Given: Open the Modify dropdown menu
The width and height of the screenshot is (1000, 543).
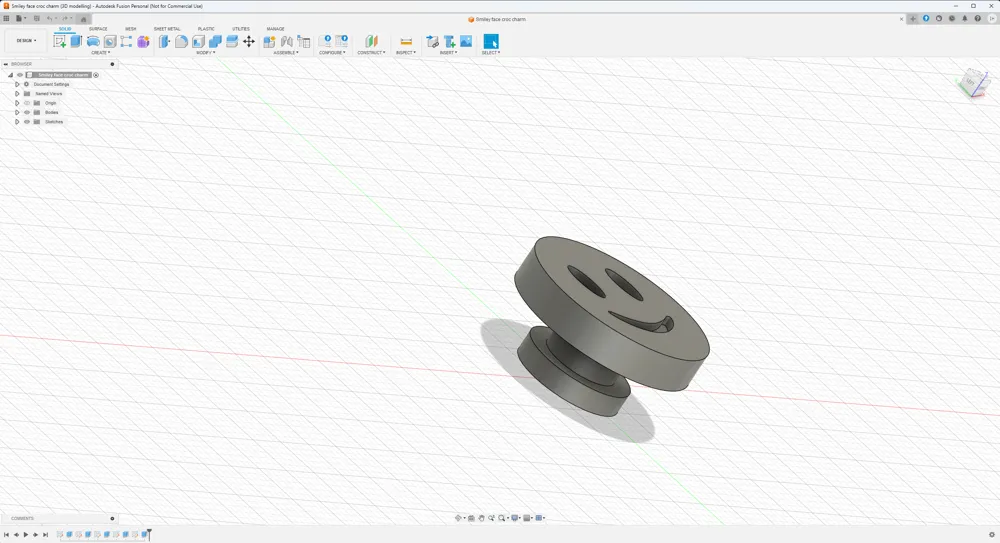Looking at the screenshot, I should point(205,52).
